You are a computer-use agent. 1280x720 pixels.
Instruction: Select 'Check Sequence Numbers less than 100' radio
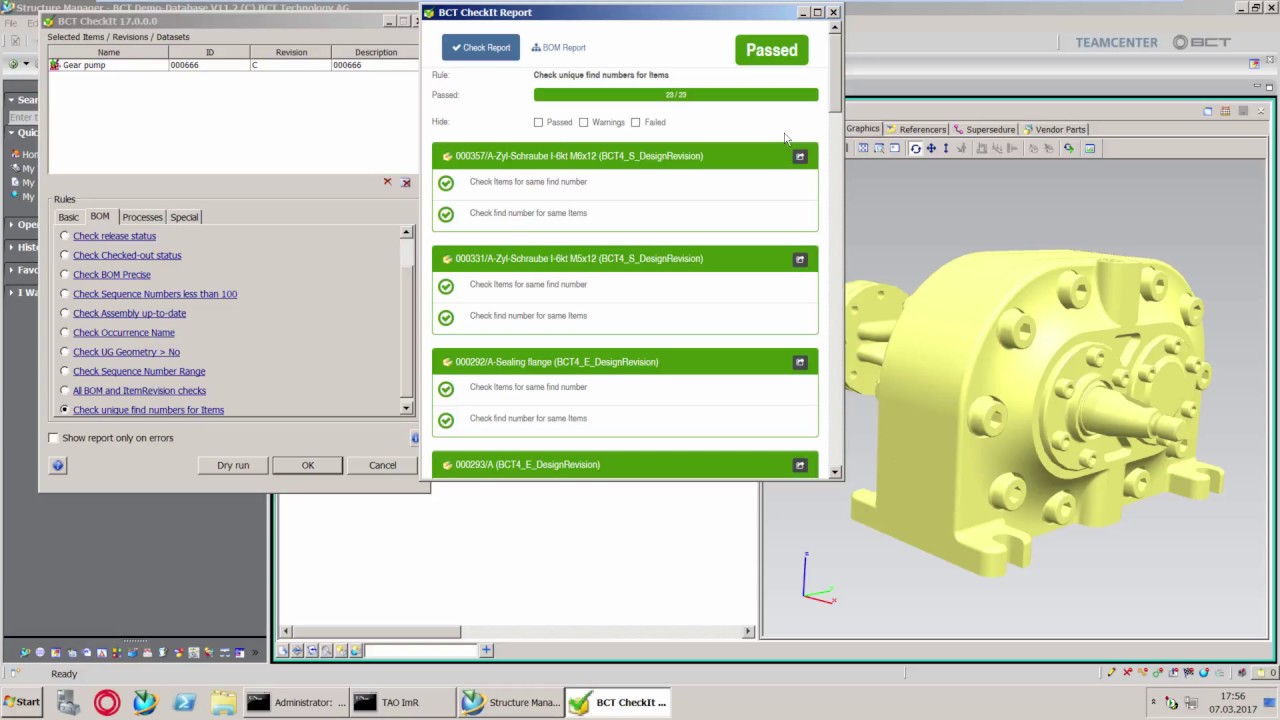tap(65, 294)
